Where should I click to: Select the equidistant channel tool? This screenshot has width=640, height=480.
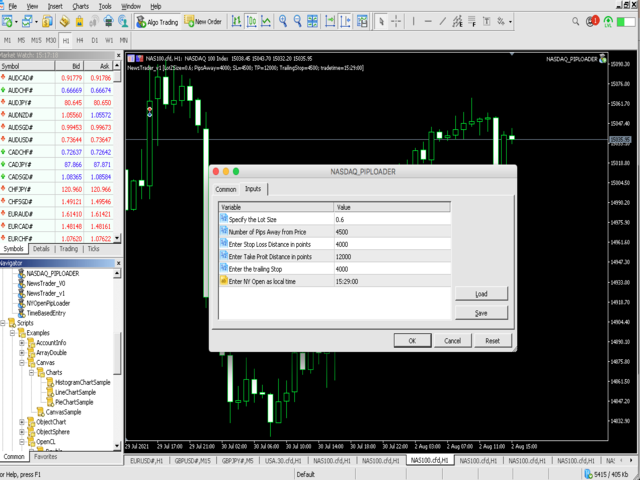(458, 21)
